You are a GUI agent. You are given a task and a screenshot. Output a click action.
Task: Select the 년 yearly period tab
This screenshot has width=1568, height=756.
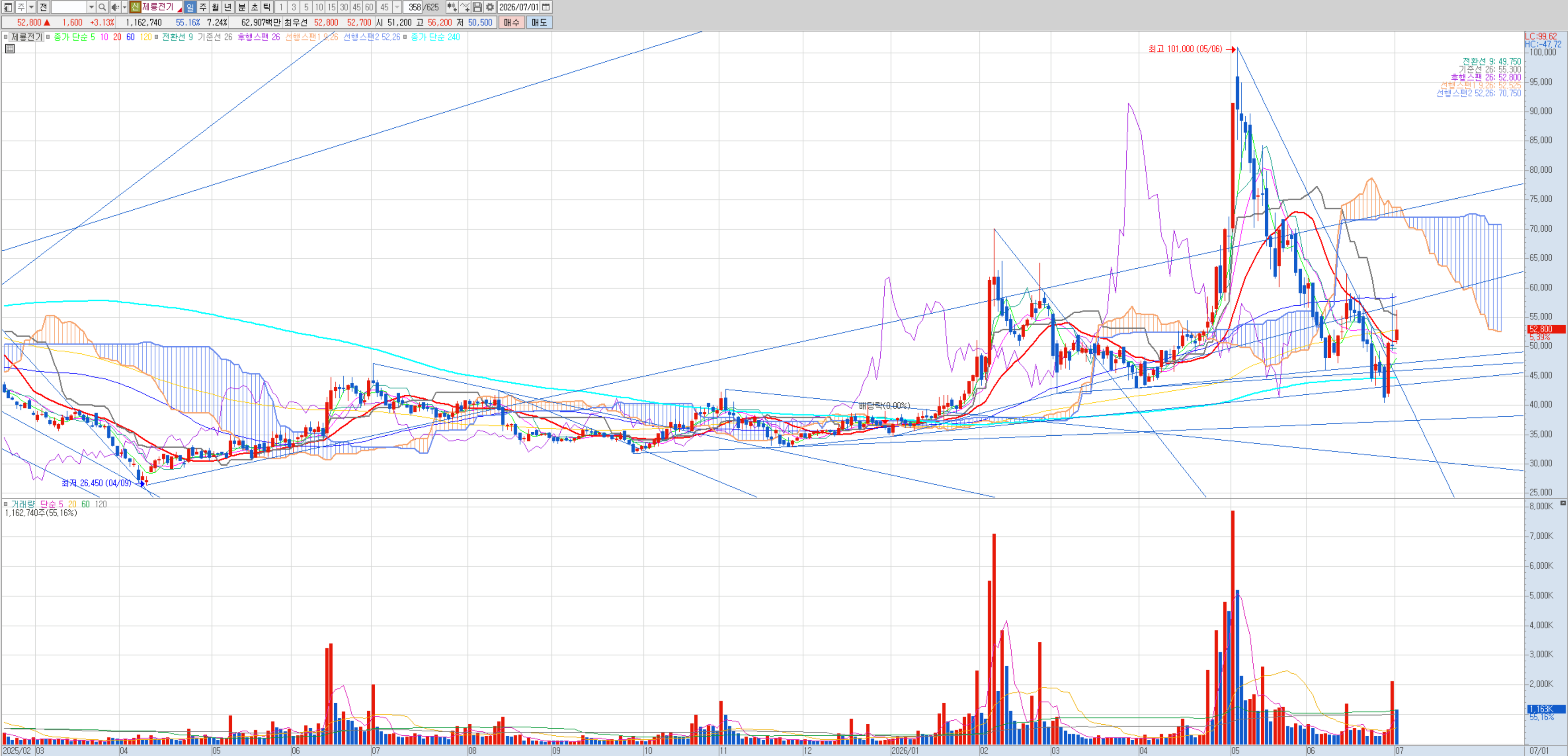coord(228,7)
